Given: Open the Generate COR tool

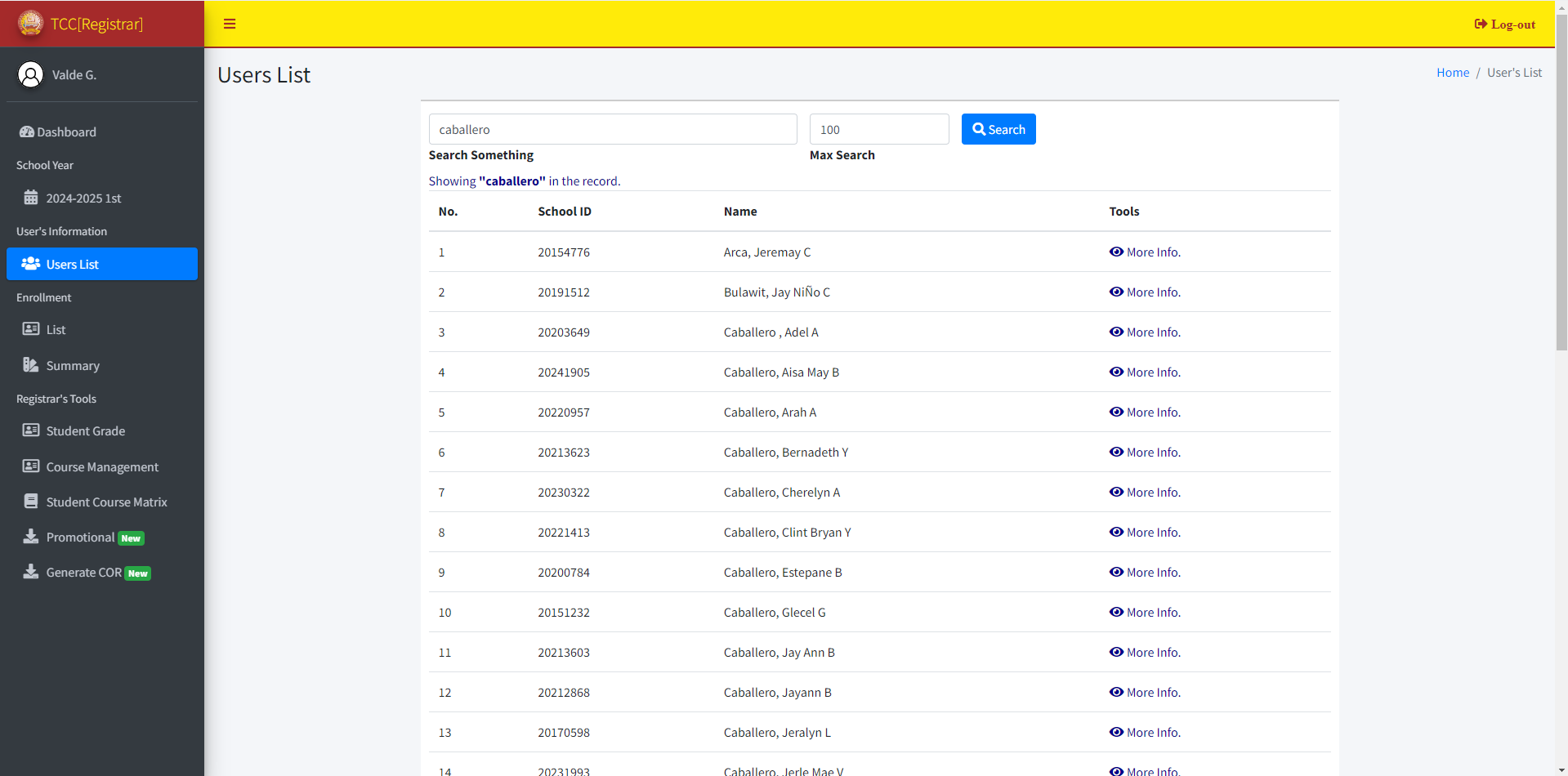Looking at the screenshot, I should [102, 572].
